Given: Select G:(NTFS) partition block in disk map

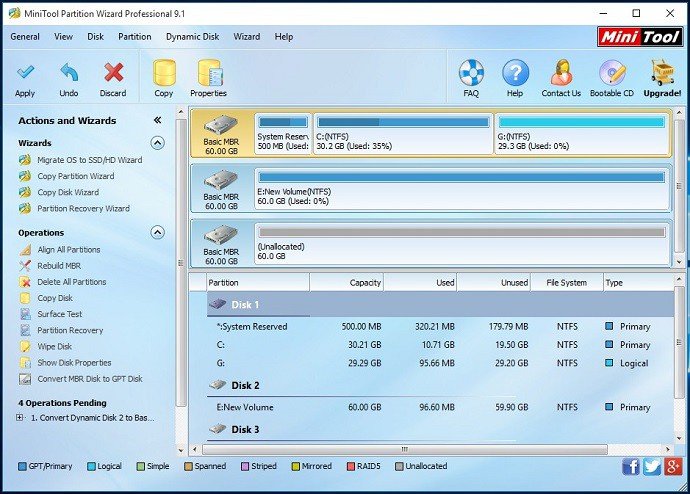Looking at the screenshot, I should 581,134.
